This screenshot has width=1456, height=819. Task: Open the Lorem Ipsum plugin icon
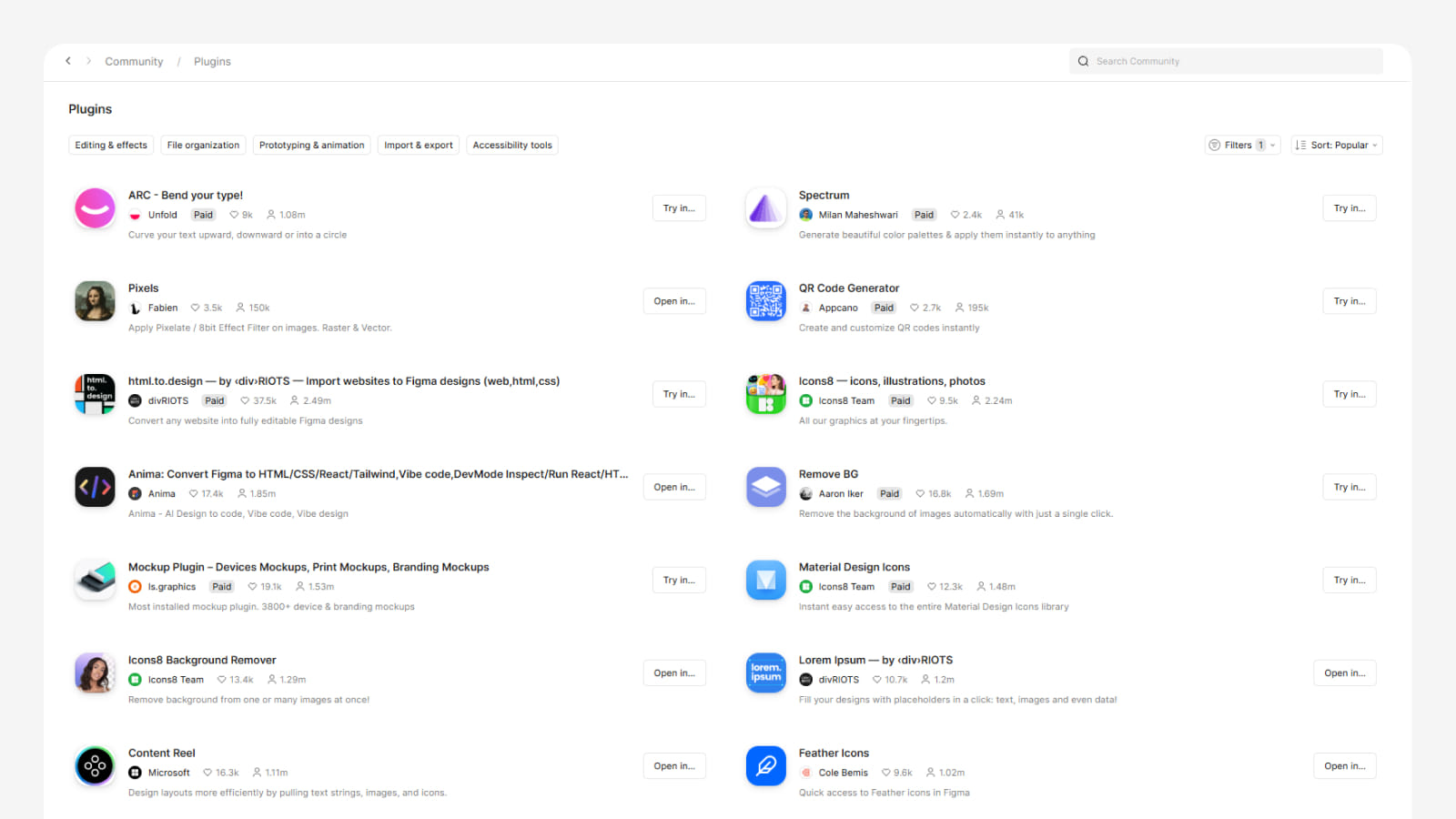click(x=765, y=673)
